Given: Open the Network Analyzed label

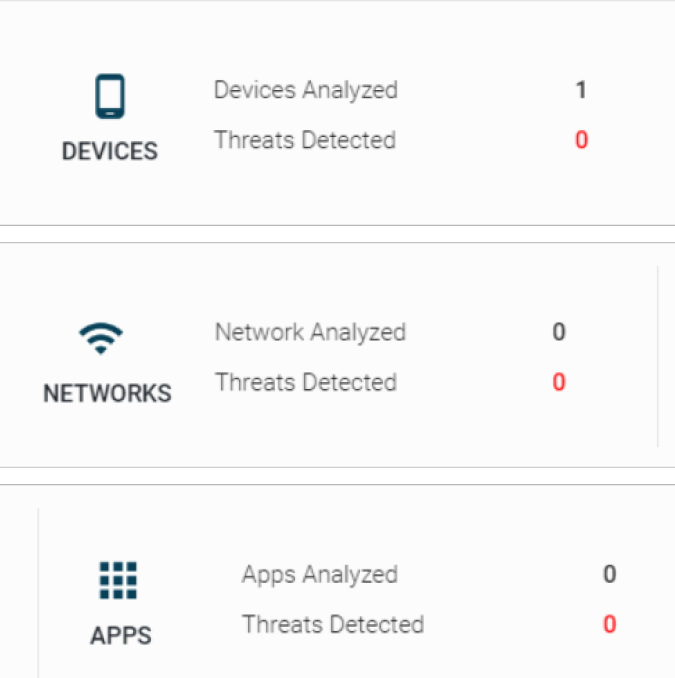Looking at the screenshot, I should (310, 332).
